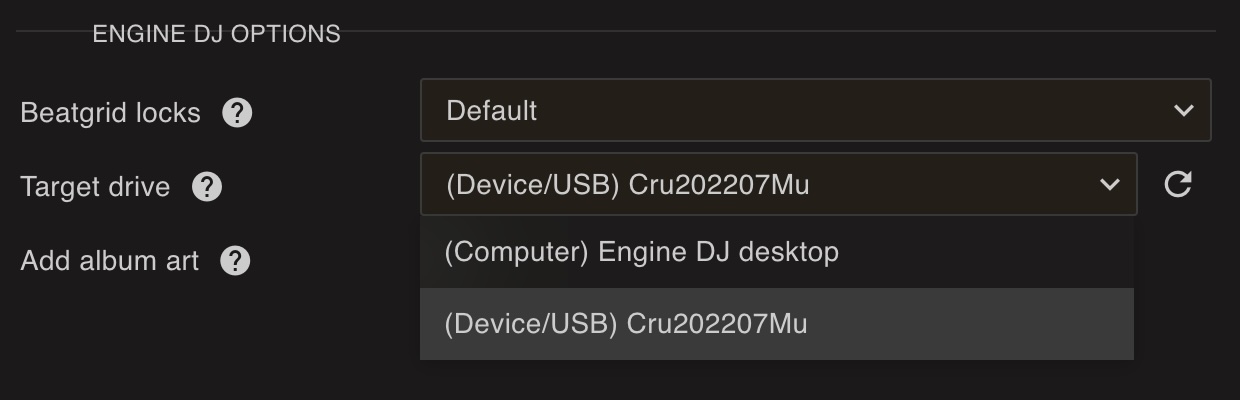Click the "Beatgrid locks" label text

pos(110,113)
